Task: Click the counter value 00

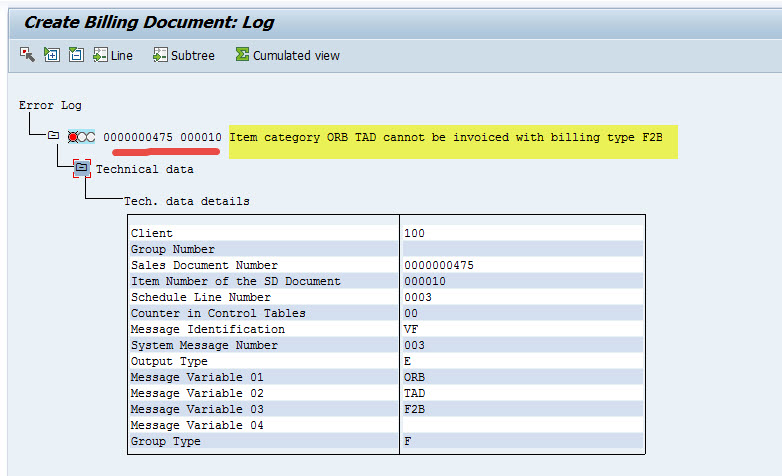Action: 410,313
